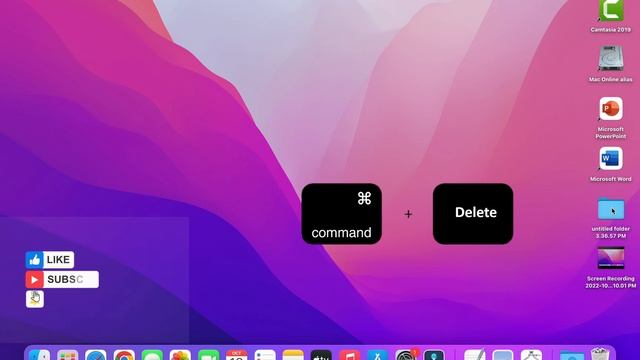This screenshot has width=640, height=360.
Task: Select the Camtasia 2019 desktop icon
Action: (x=611, y=10)
